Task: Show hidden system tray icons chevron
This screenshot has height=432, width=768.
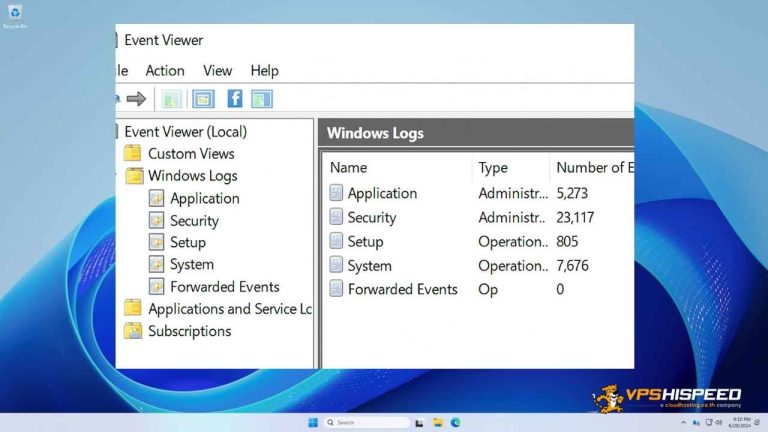Action: coord(683,422)
